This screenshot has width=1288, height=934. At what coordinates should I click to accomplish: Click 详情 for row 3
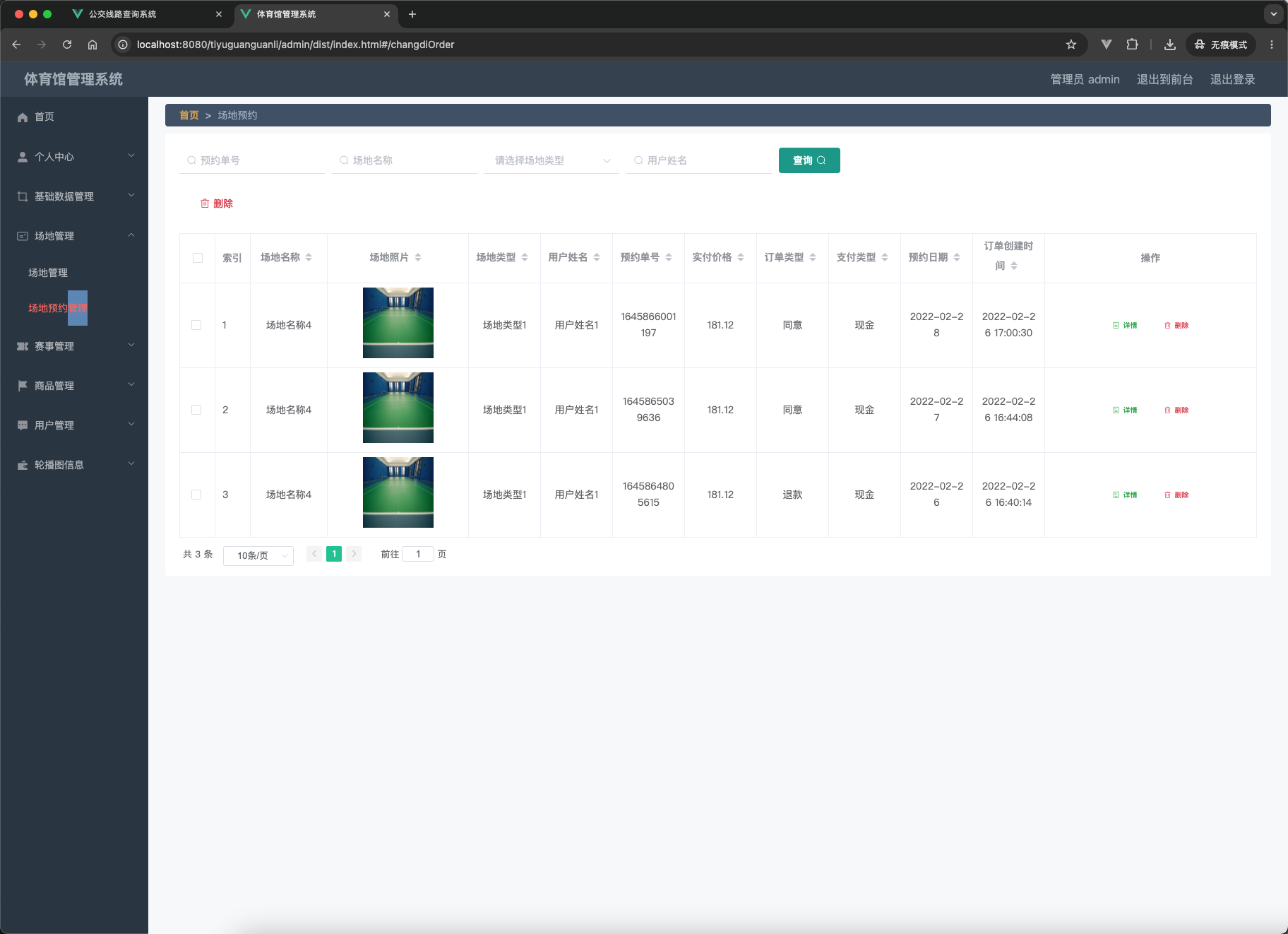coord(1125,495)
